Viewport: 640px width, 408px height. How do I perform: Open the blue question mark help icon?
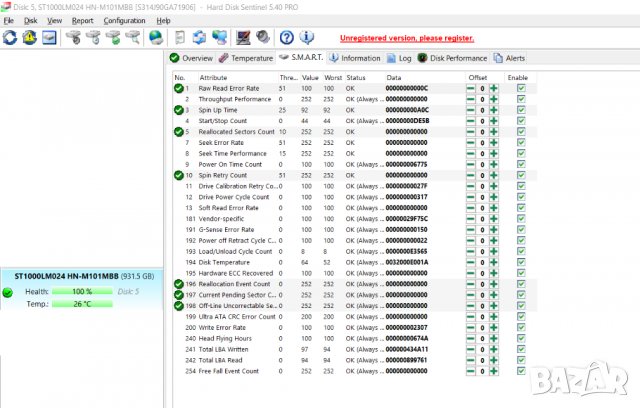pyautogui.click(x=286, y=38)
